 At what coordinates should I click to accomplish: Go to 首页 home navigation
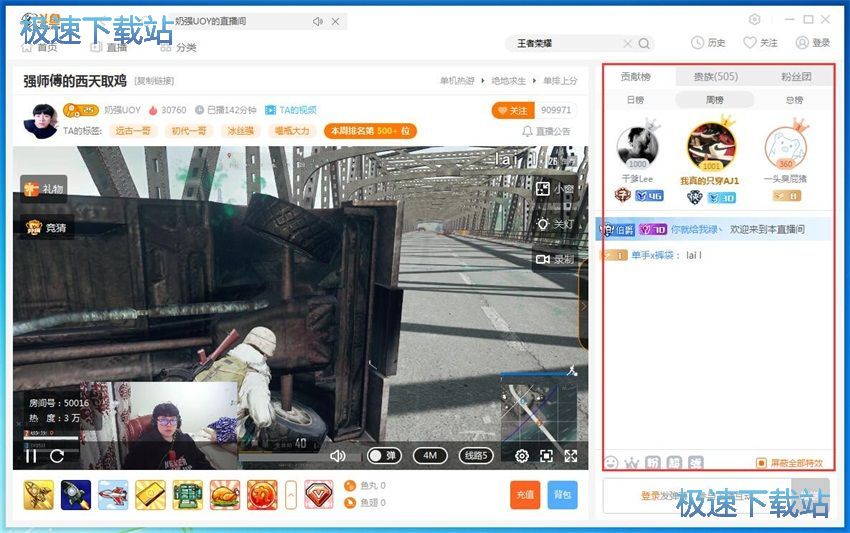coord(39,48)
